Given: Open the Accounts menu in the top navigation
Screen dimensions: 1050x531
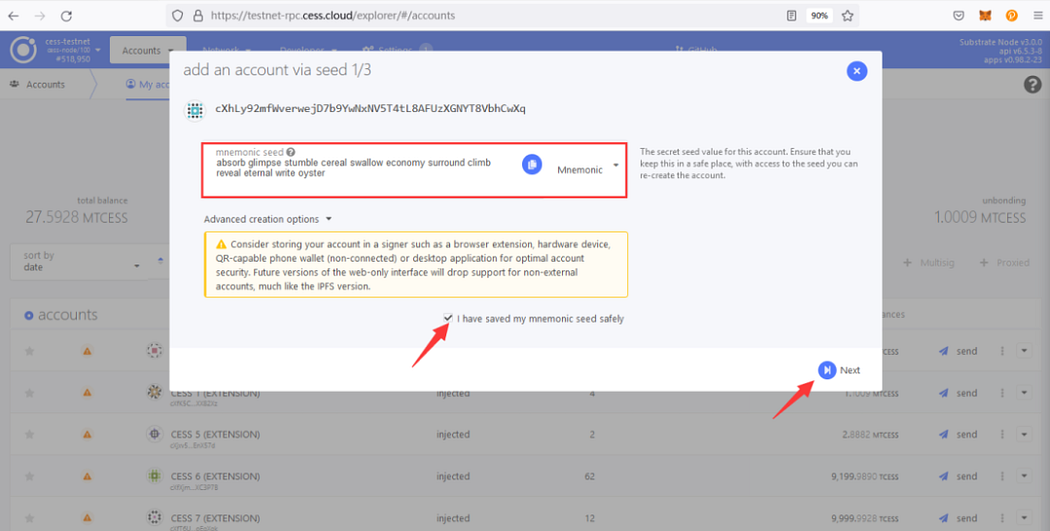Looking at the screenshot, I should [147, 50].
